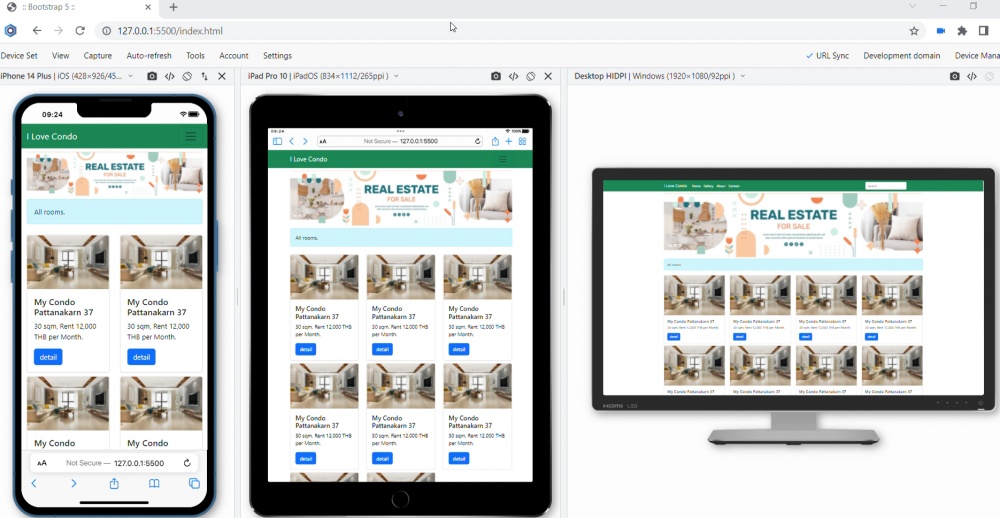Reload the page with the browser refresh icon
This screenshot has height=518, width=1000.
[x=80, y=31]
